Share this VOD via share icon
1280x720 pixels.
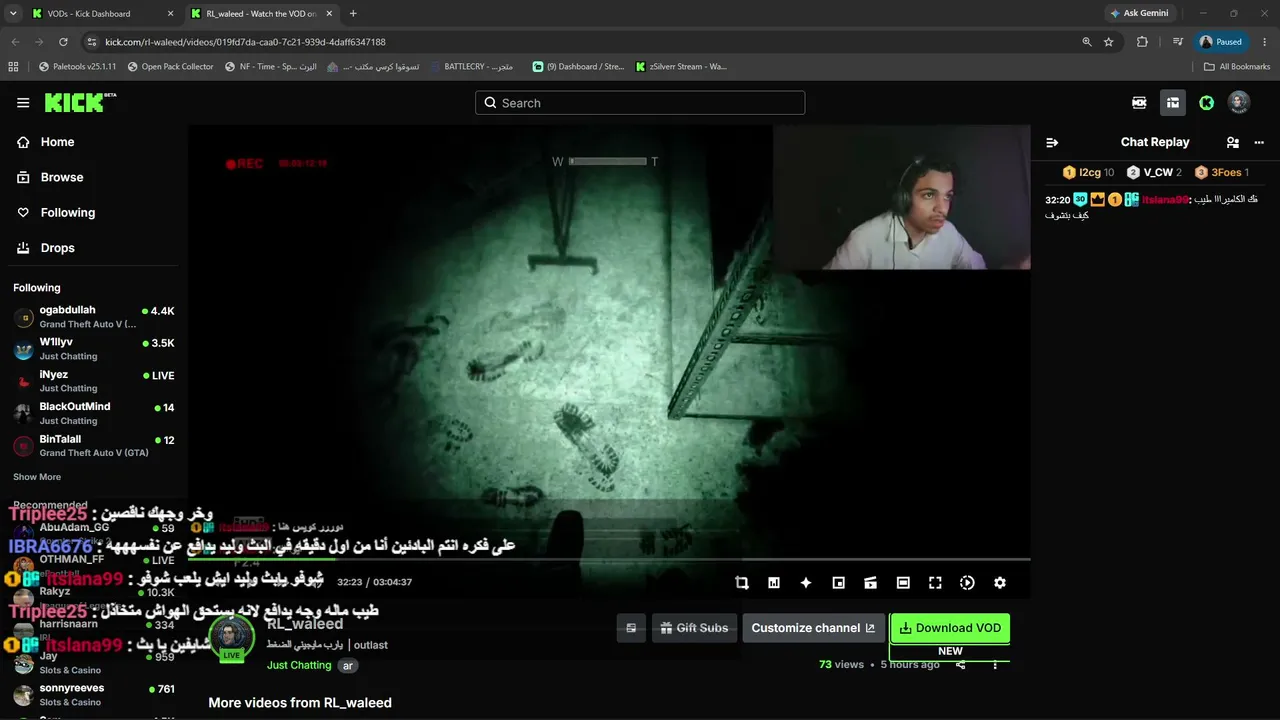pos(961,665)
